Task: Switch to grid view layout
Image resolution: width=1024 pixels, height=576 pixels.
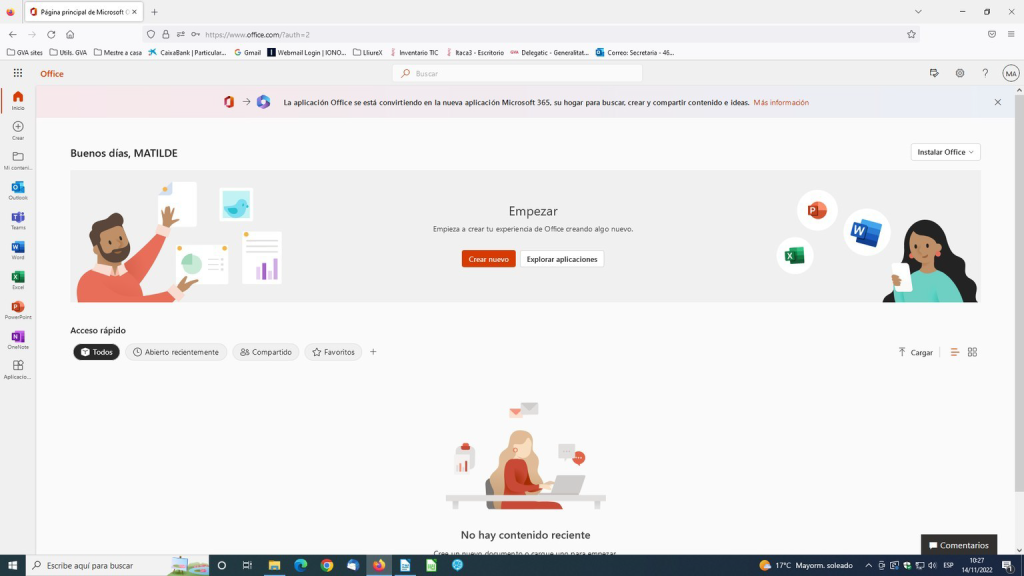Action: coord(972,352)
